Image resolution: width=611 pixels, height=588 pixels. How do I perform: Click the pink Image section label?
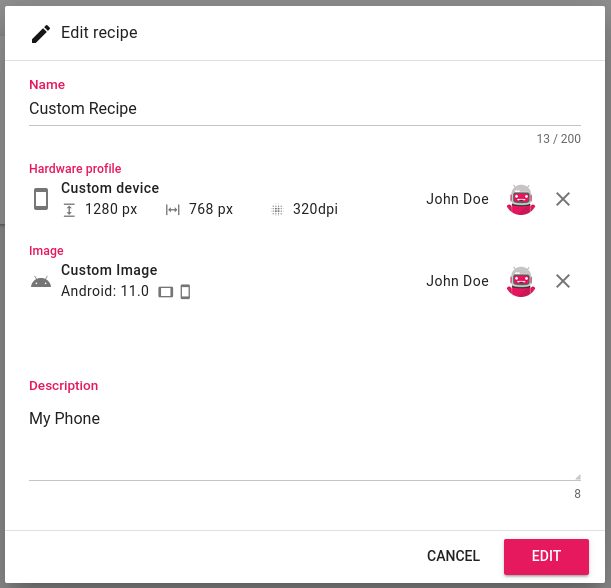46,251
